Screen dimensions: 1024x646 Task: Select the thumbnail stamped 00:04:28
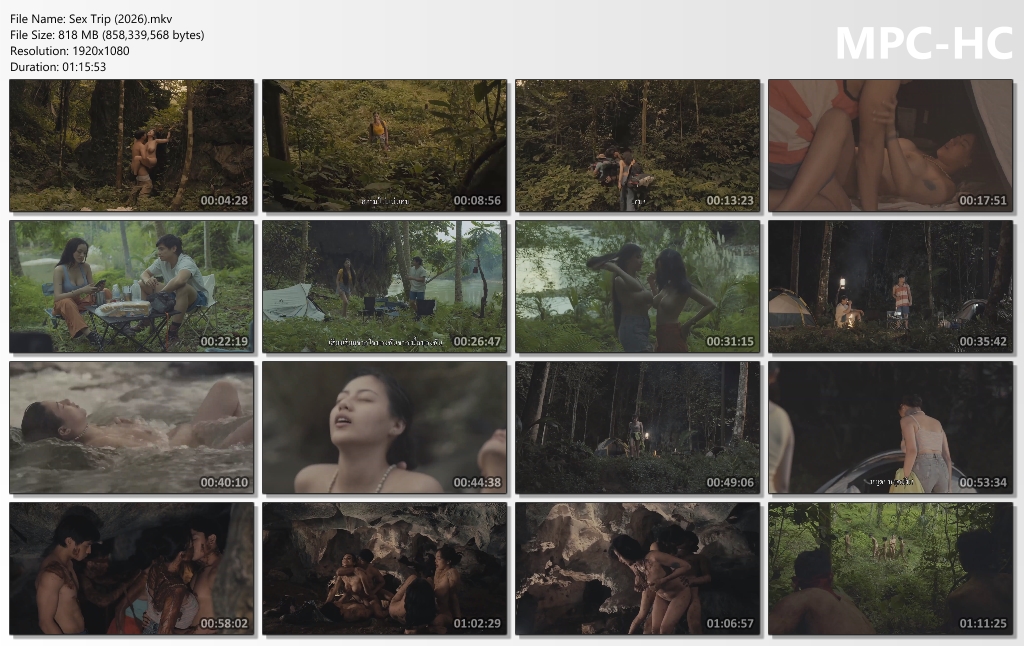point(132,146)
